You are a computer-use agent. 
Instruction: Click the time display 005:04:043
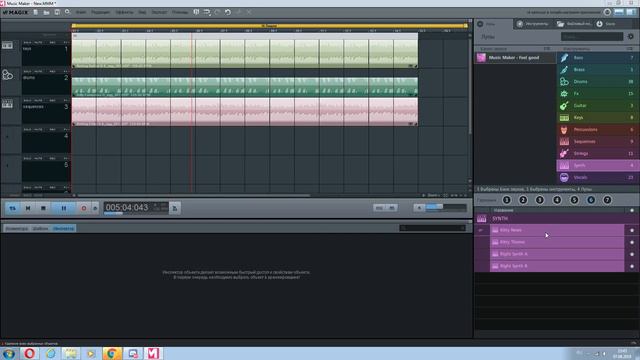[127, 208]
